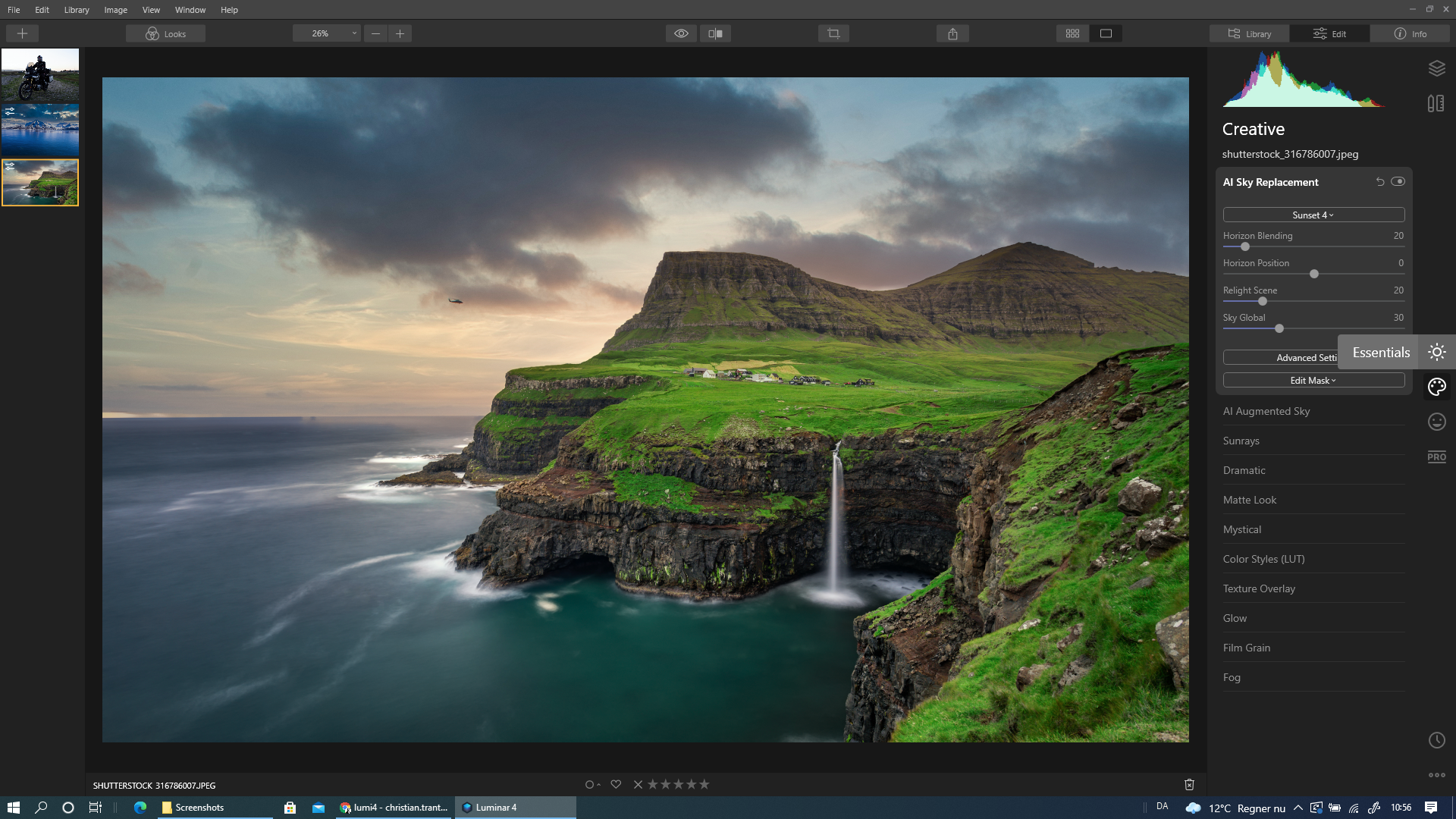Toggle AI Sky Replacement filter visibility
The width and height of the screenshot is (1456, 819).
pos(1398,181)
